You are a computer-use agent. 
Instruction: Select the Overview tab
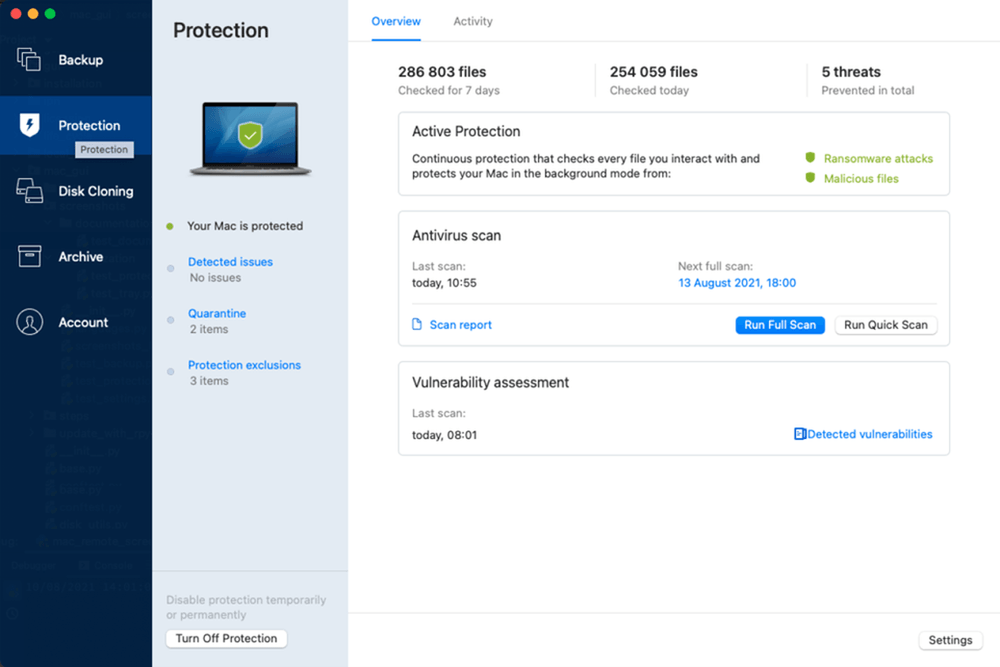click(396, 21)
